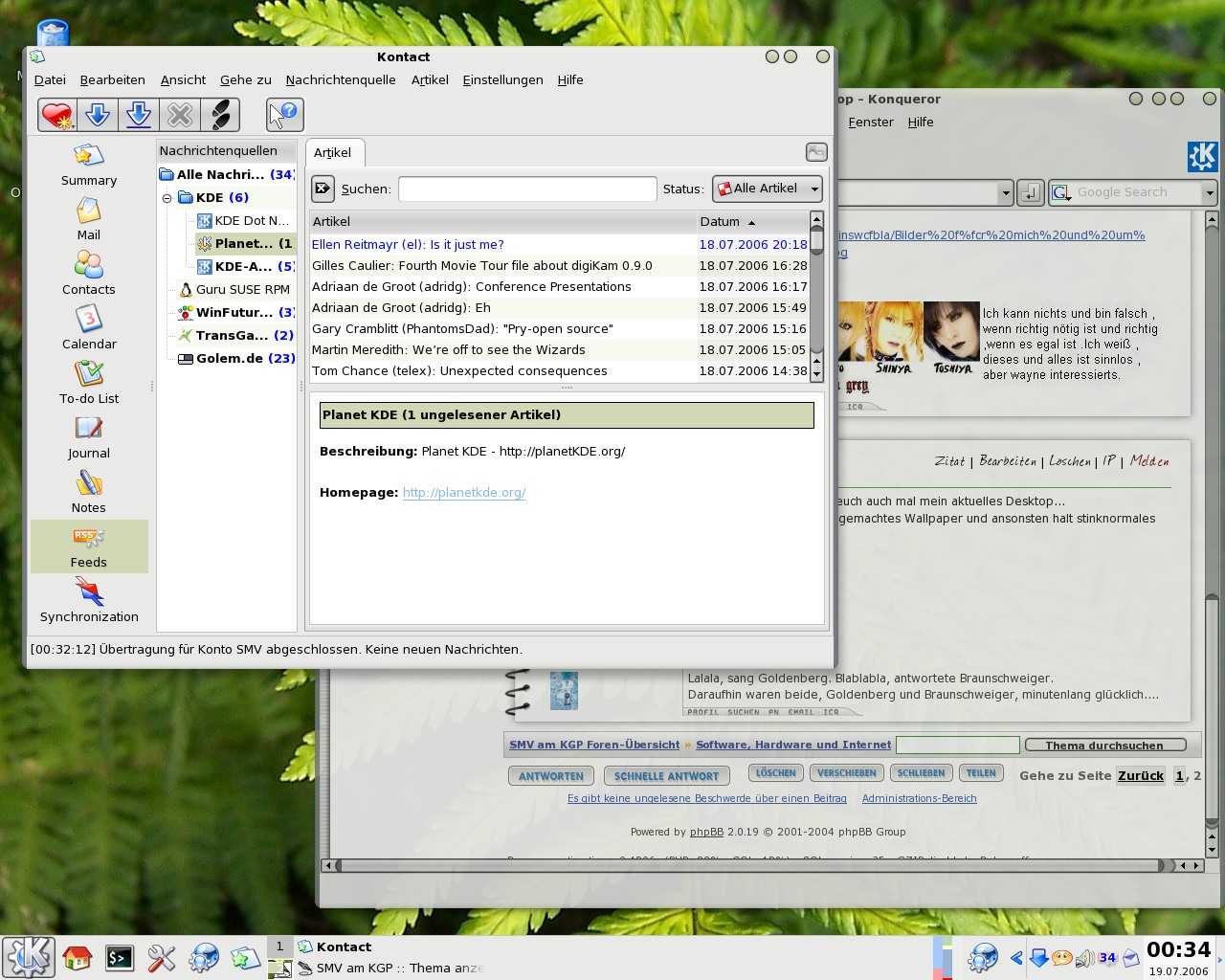
Task: Open the Datei menu
Action: [50, 80]
